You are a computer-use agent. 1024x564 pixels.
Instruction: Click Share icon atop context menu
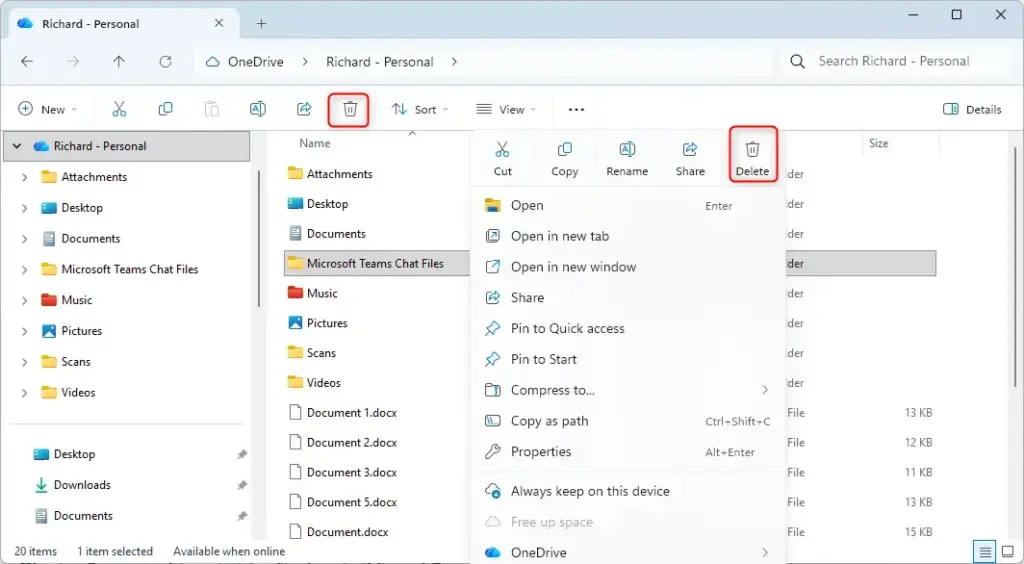pos(690,159)
